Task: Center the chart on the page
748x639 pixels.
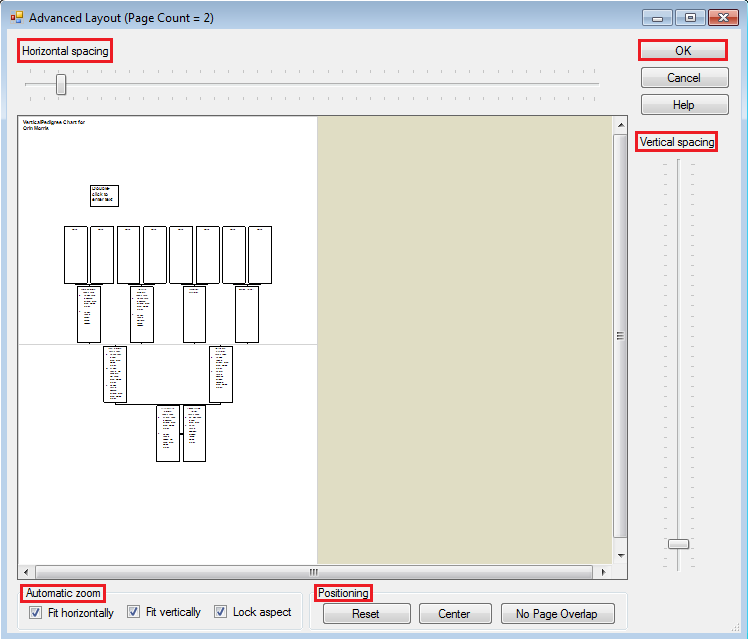Action: (454, 614)
